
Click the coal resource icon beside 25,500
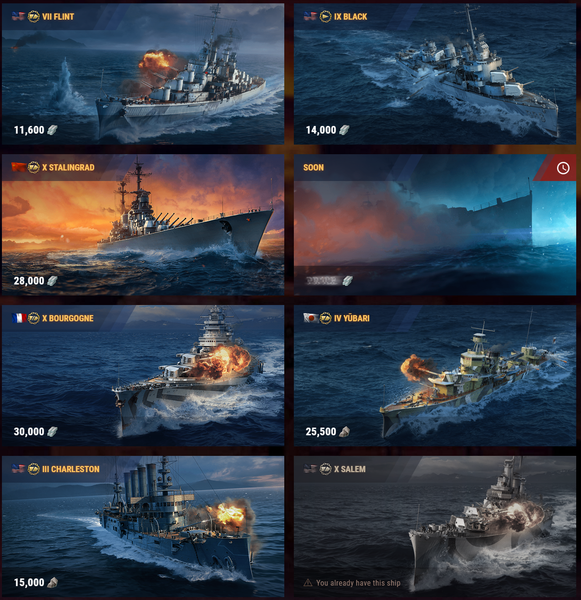(344, 432)
